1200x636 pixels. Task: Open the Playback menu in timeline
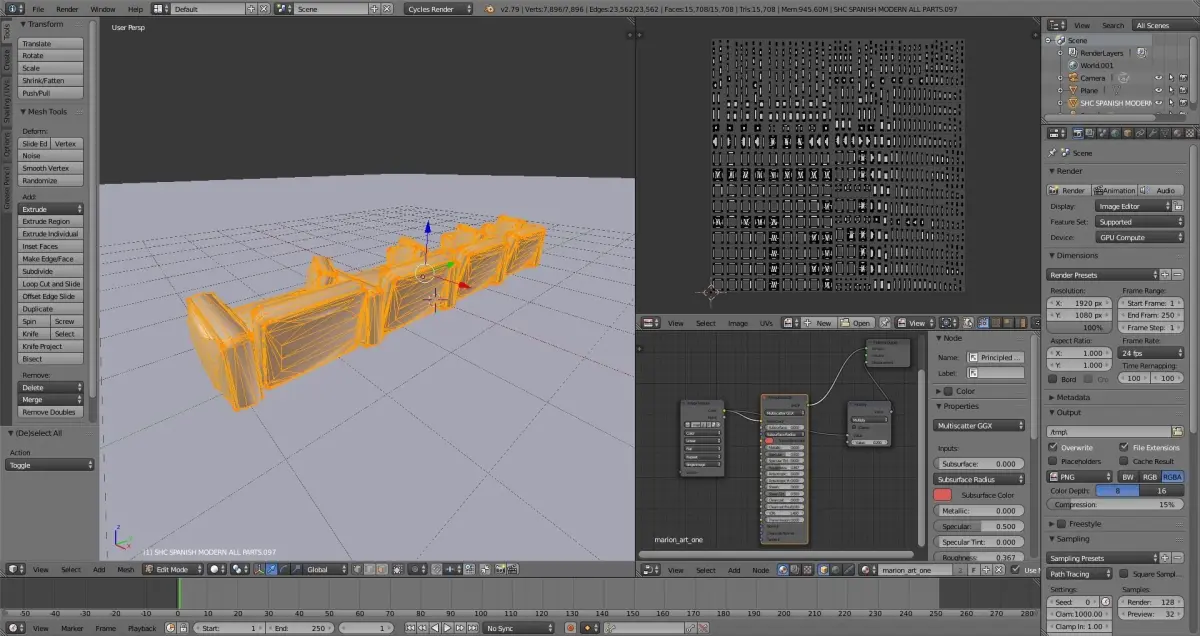(x=142, y=628)
